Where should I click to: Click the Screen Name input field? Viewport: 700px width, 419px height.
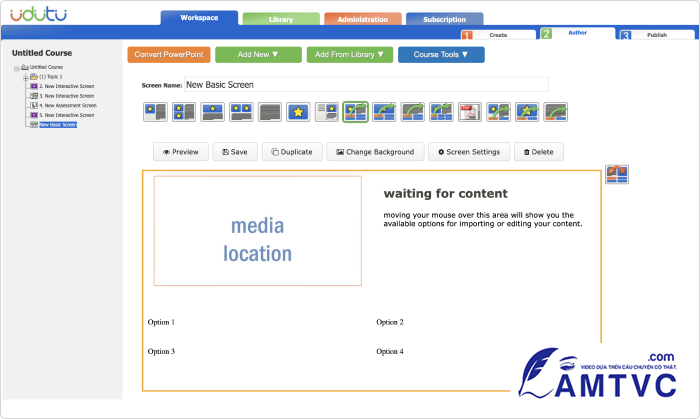tap(366, 84)
